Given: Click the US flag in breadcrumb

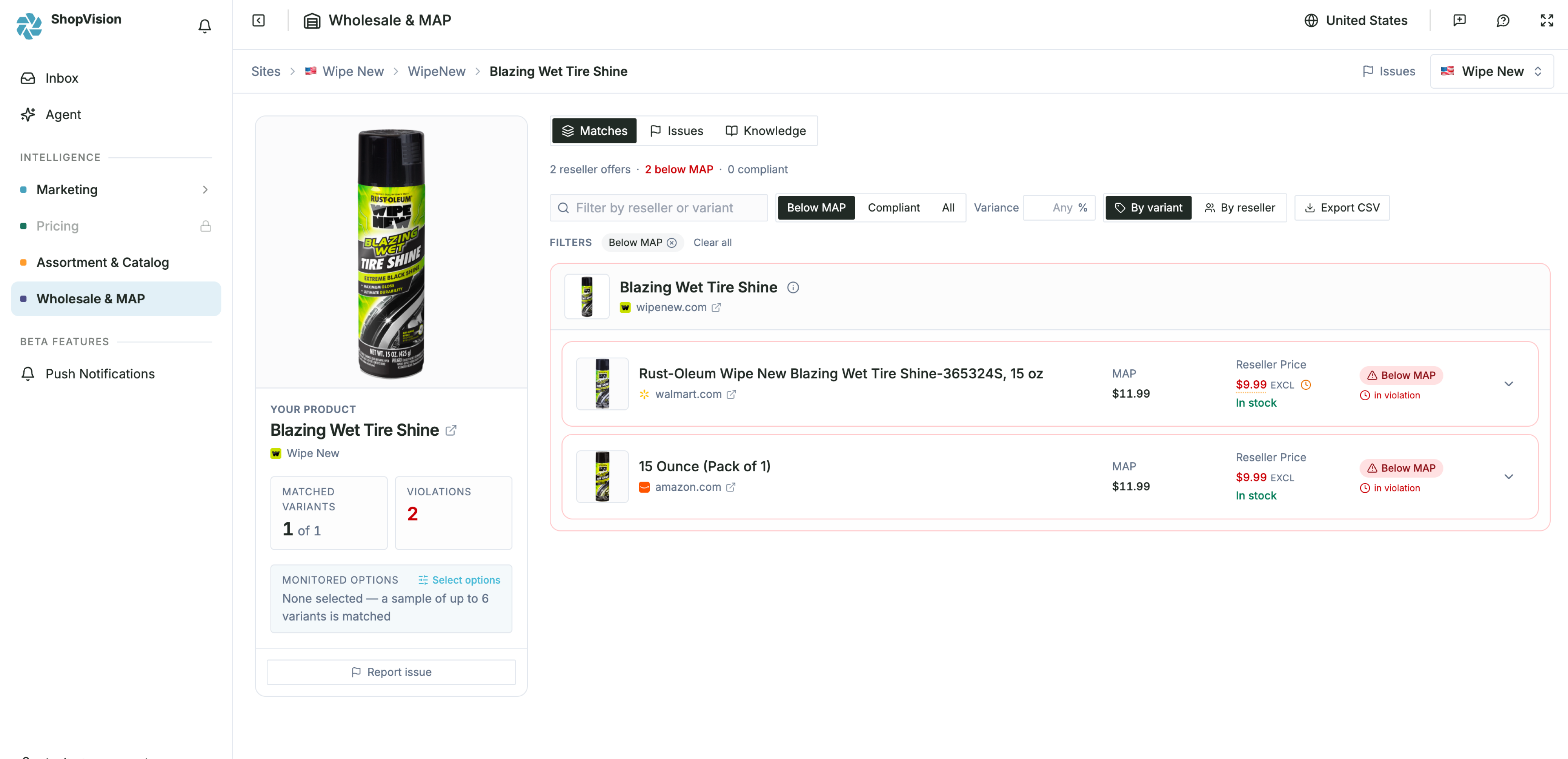Looking at the screenshot, I should 311,71.
